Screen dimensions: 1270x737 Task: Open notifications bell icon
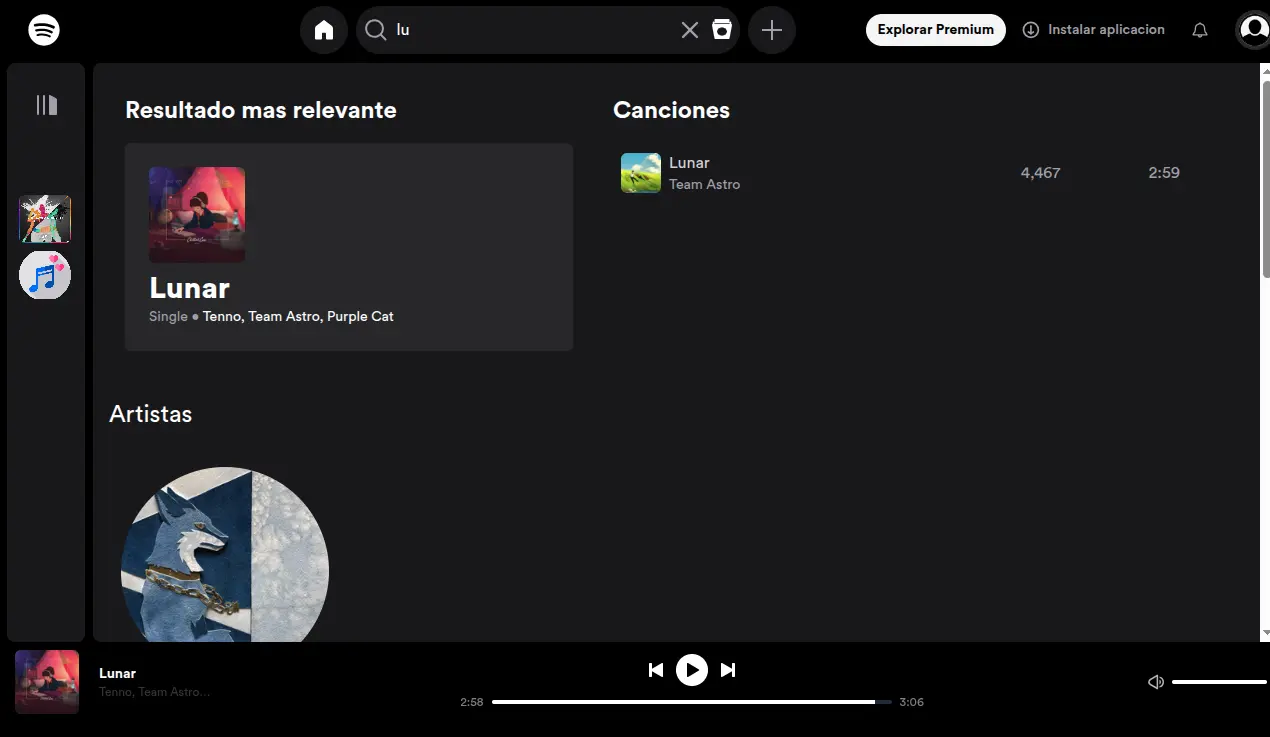[1200, 30]
